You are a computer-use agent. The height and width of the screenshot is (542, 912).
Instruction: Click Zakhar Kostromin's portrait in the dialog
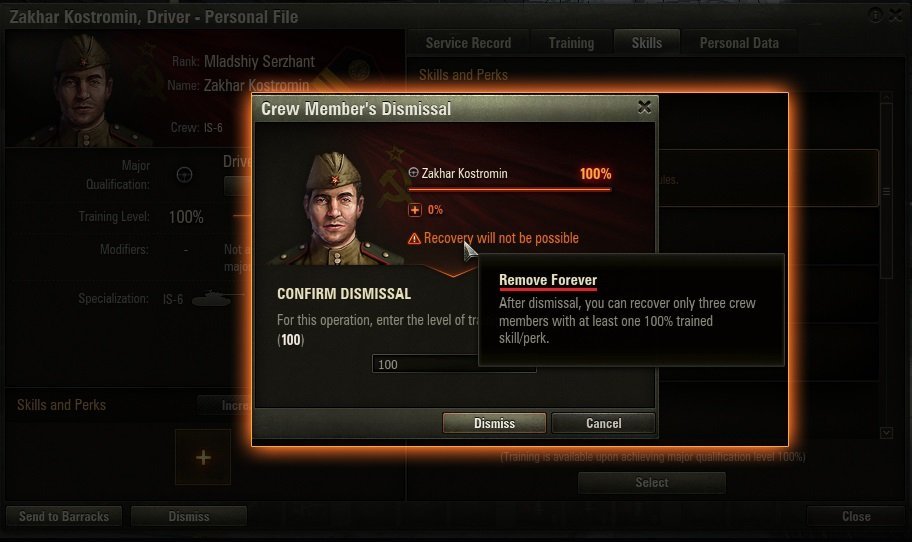334,208
